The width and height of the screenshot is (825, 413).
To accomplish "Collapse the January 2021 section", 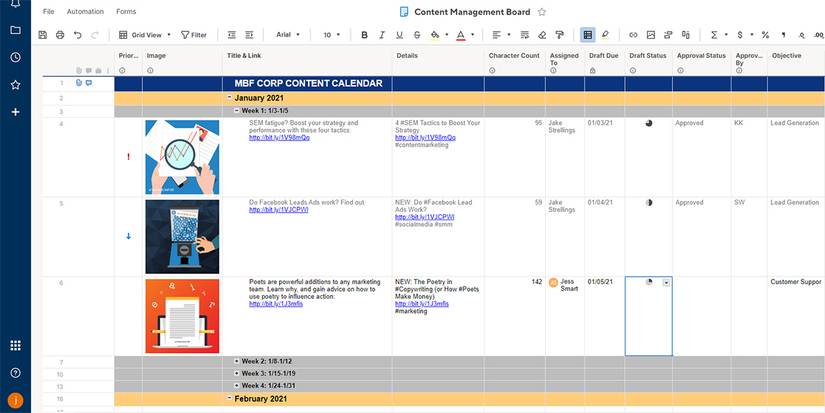I will tap(229, 98).
